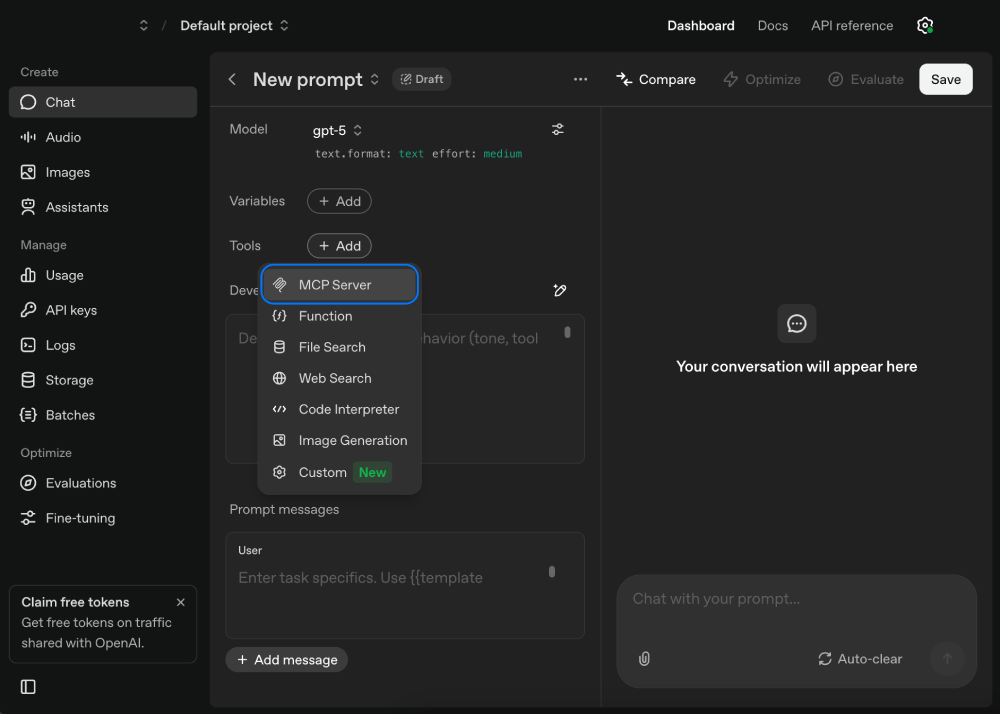
Task: Choose File Search tool
Action: [x=339, y=347]
